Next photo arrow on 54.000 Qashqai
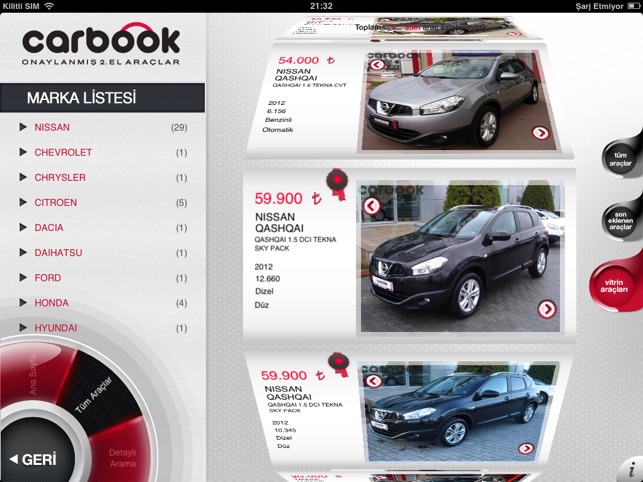 [x=540, y=133]
